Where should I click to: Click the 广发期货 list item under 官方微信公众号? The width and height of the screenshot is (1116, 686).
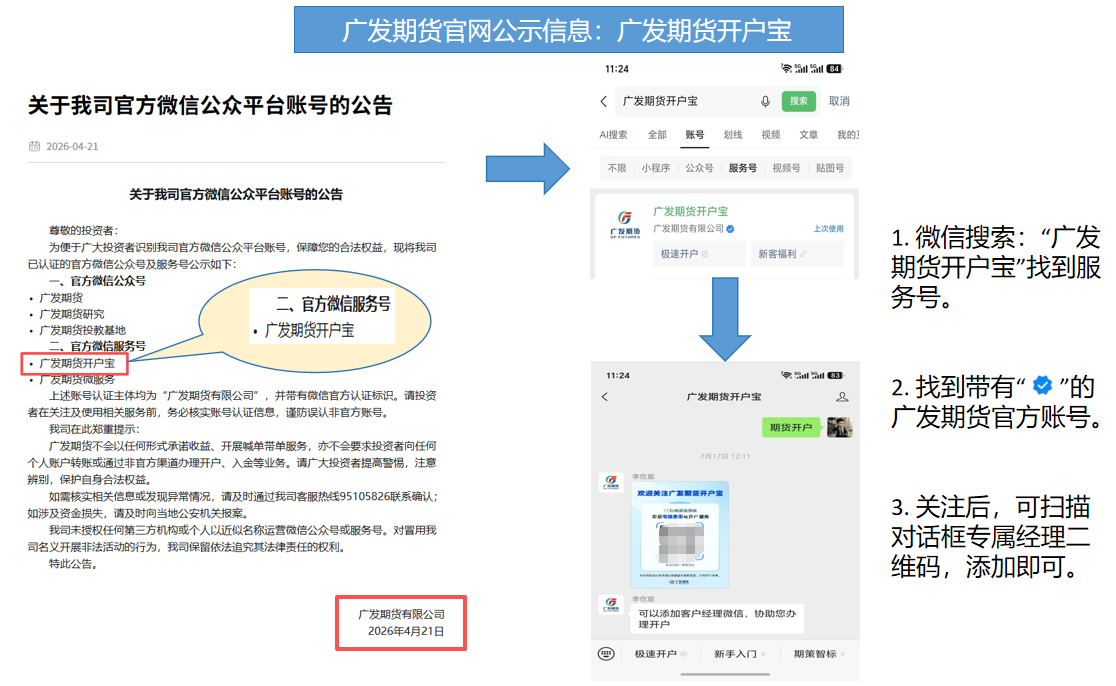click(61, 297)
